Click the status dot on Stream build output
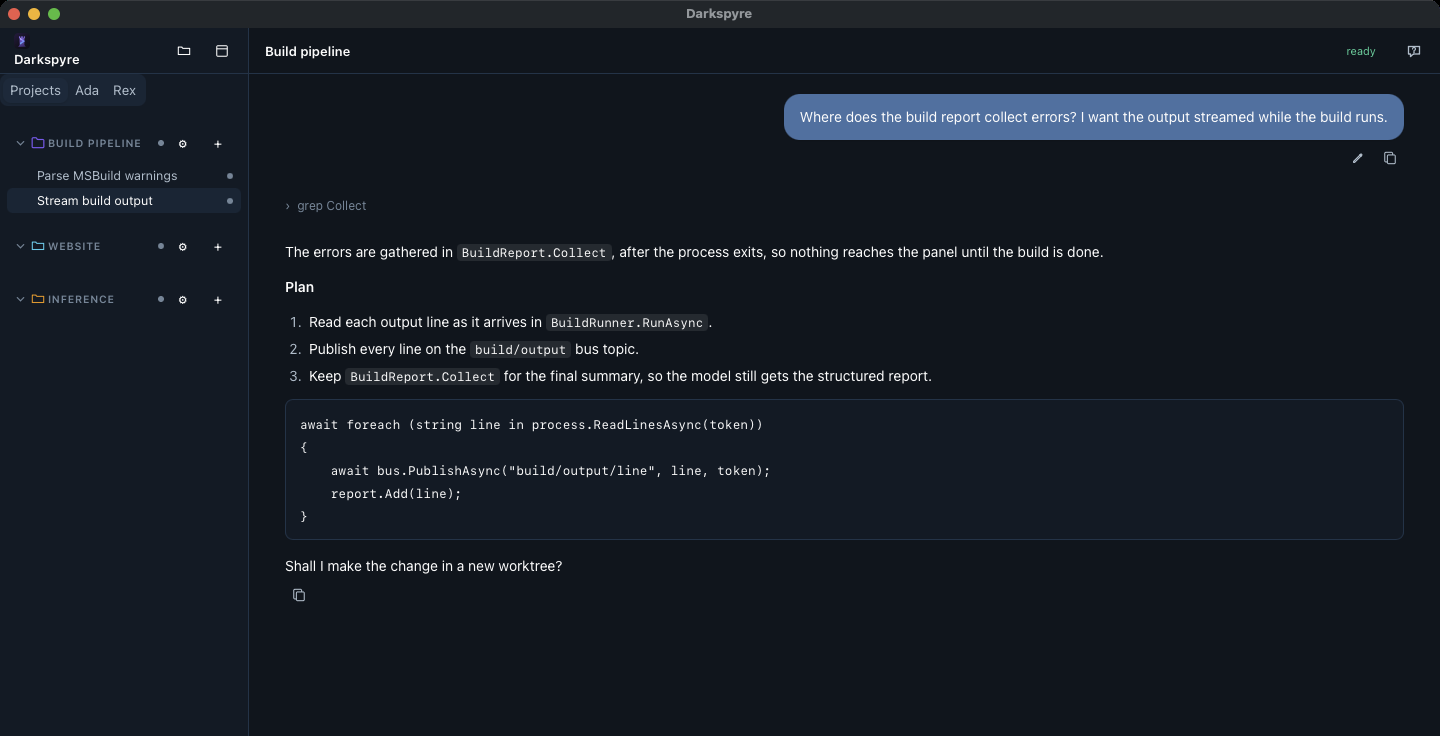This screenshot has width=1440, height=736. click(x=230, y=201)
